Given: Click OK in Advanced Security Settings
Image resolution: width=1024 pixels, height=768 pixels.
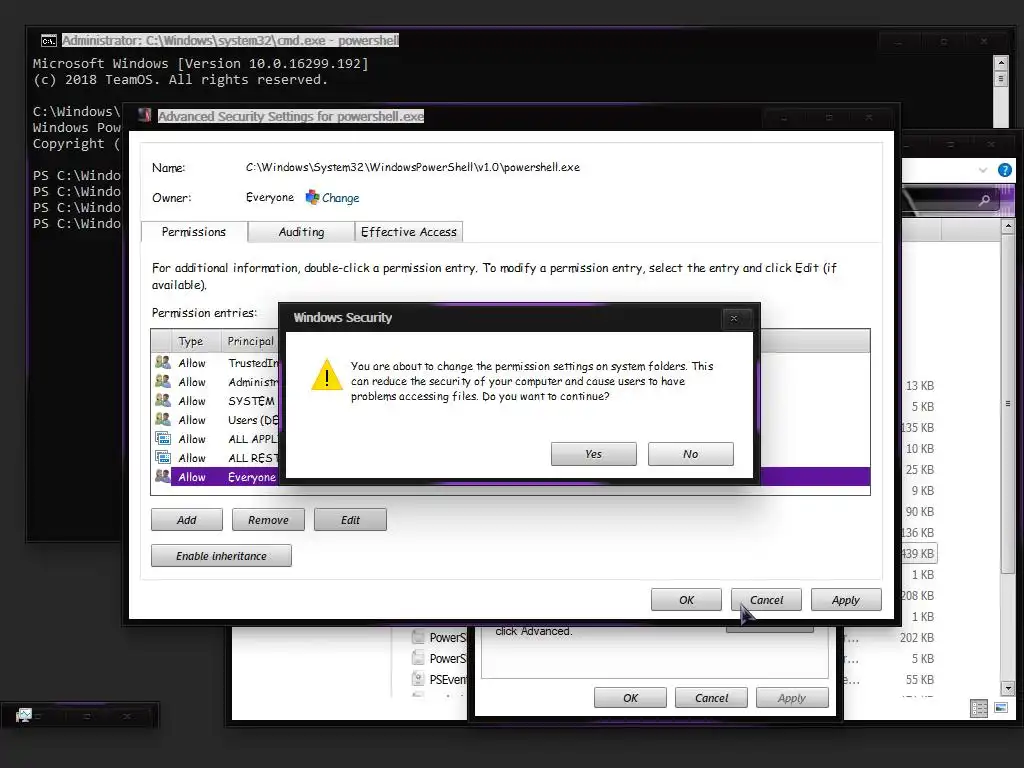Looking at the screenshot, I should tap(686, 600).
